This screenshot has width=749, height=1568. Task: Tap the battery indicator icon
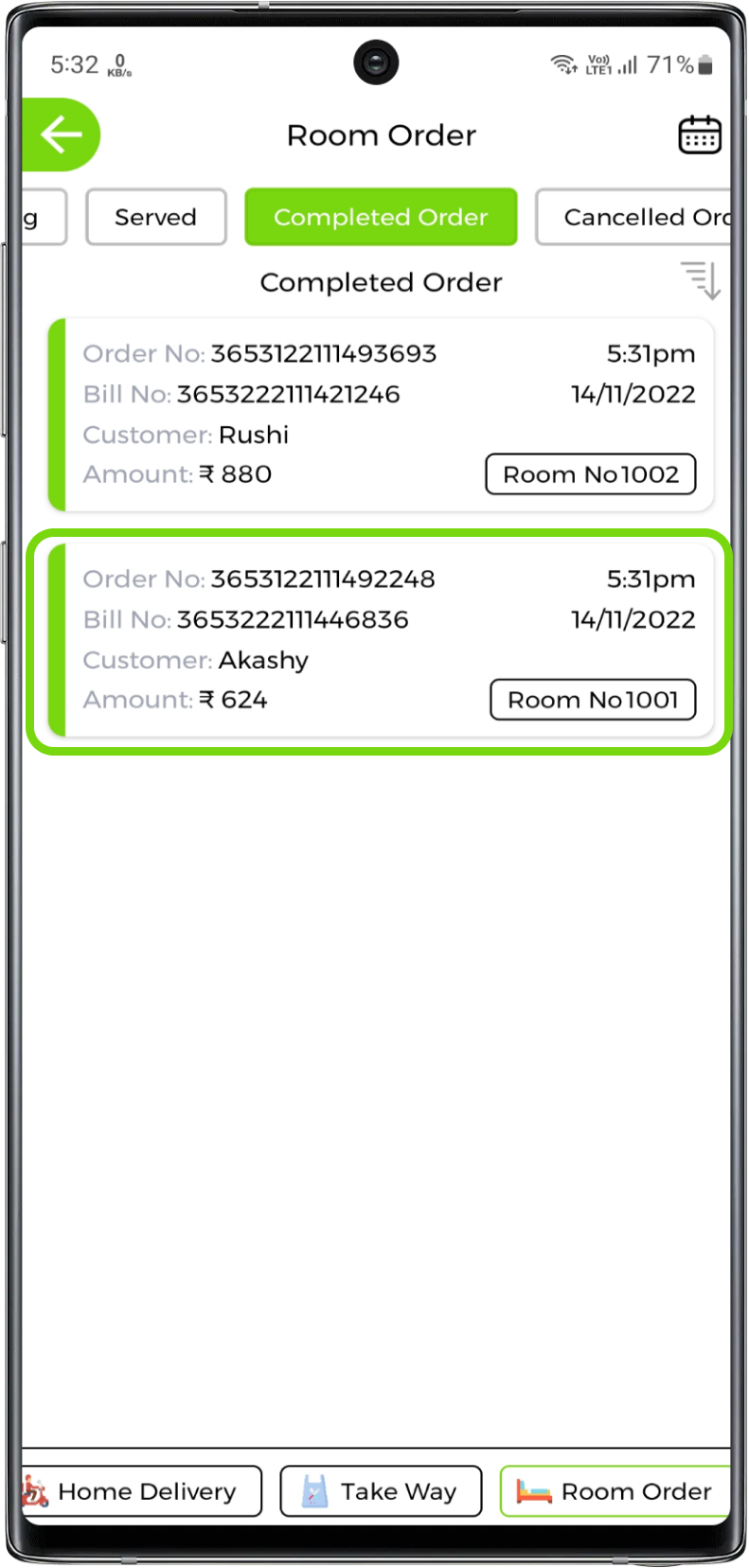pos(705,64)
